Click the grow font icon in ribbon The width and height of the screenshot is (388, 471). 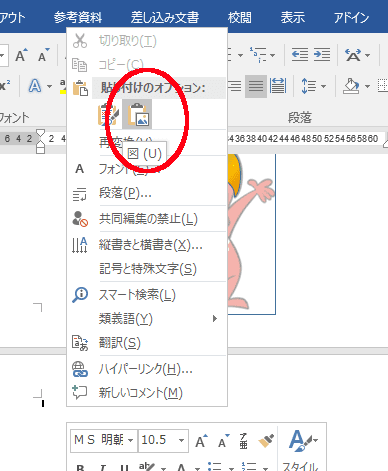point(21,56)
